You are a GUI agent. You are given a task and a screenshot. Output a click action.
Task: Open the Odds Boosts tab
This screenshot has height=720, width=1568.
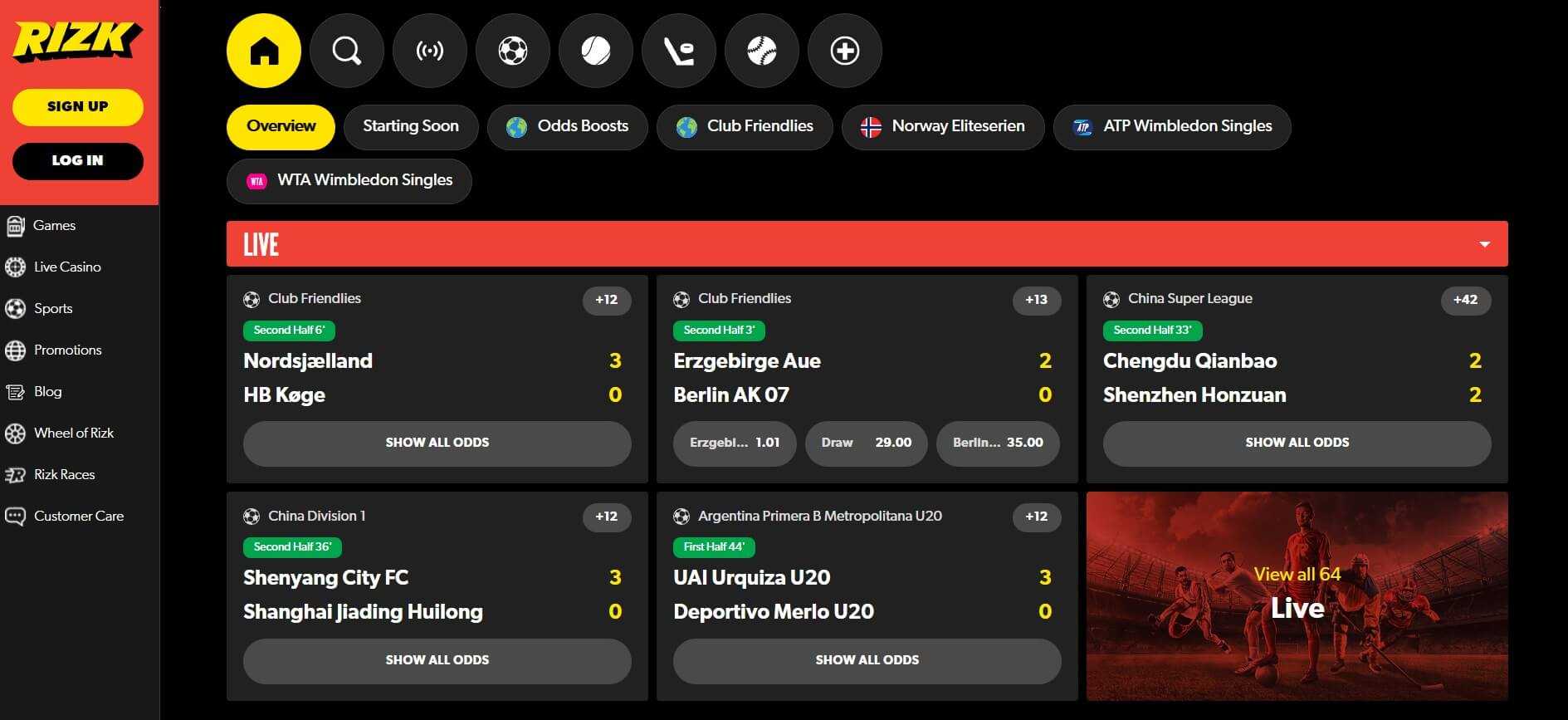click(567, 126)
